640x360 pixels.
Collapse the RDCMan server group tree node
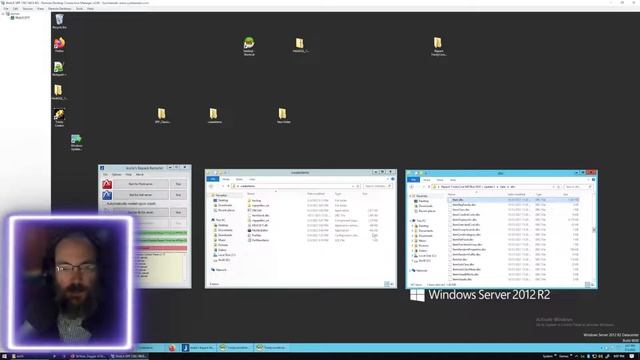3,13
